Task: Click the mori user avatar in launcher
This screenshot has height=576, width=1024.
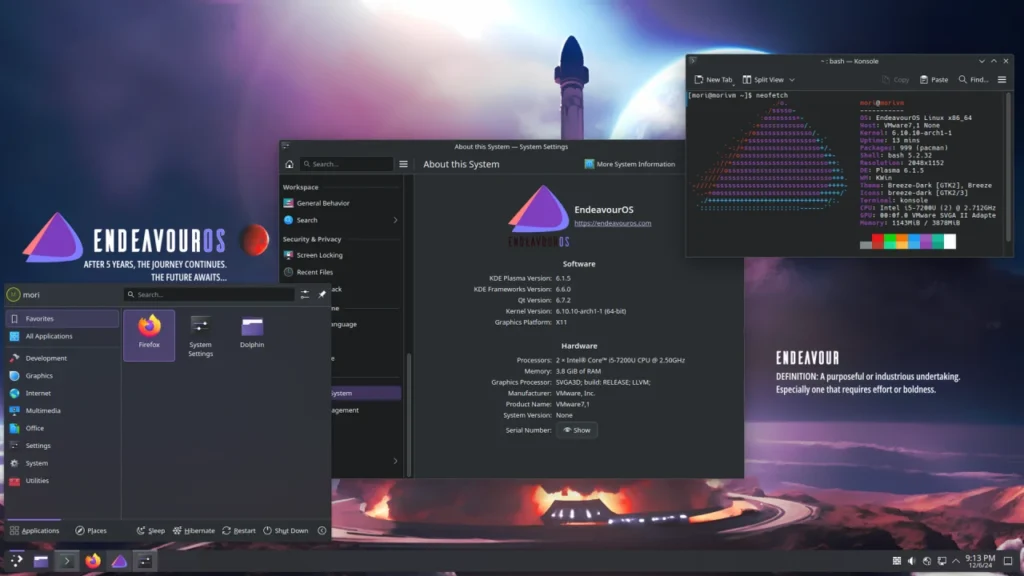Action: (x=13, y=295)
